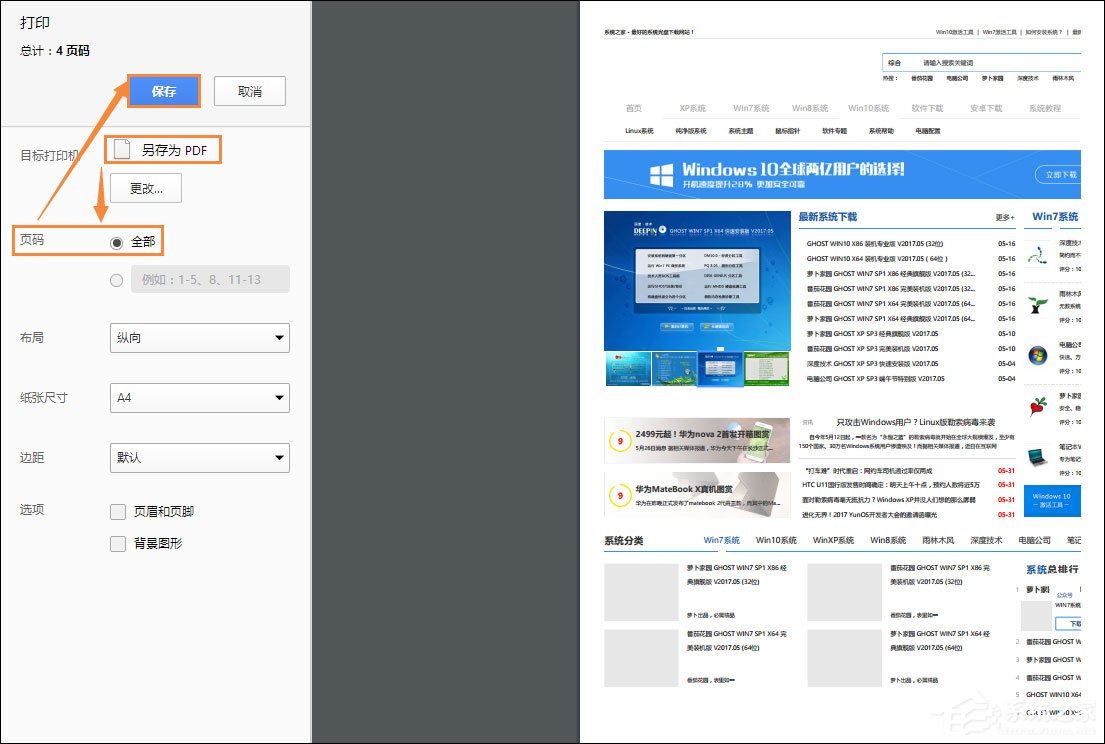Click the orange rank badge beside 华为nova 2 news
The width and height of the screenshot is (1105, 744).
pos(620,440)
